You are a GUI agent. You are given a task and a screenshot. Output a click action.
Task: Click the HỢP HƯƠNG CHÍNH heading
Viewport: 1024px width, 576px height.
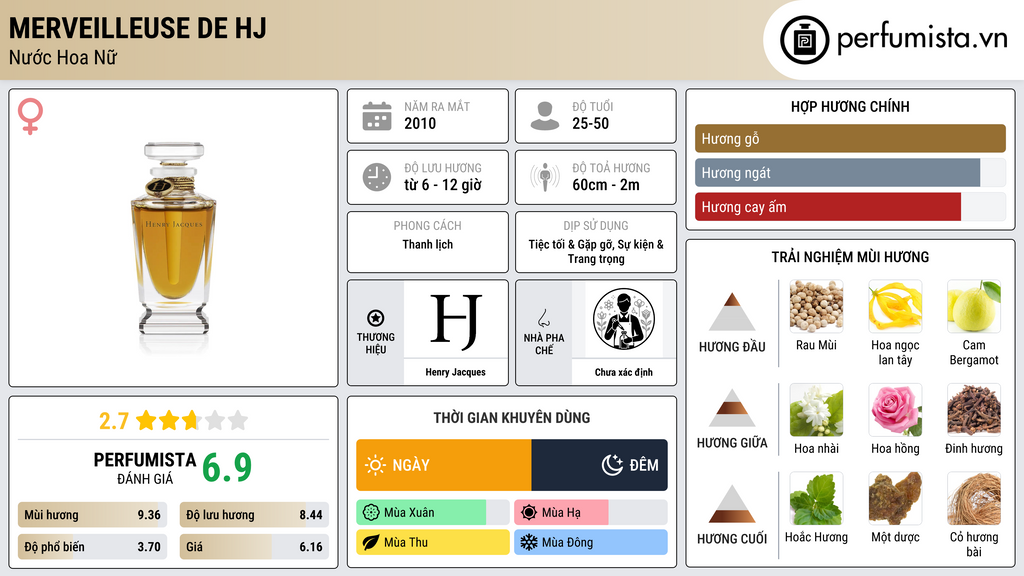pos(850,106)
